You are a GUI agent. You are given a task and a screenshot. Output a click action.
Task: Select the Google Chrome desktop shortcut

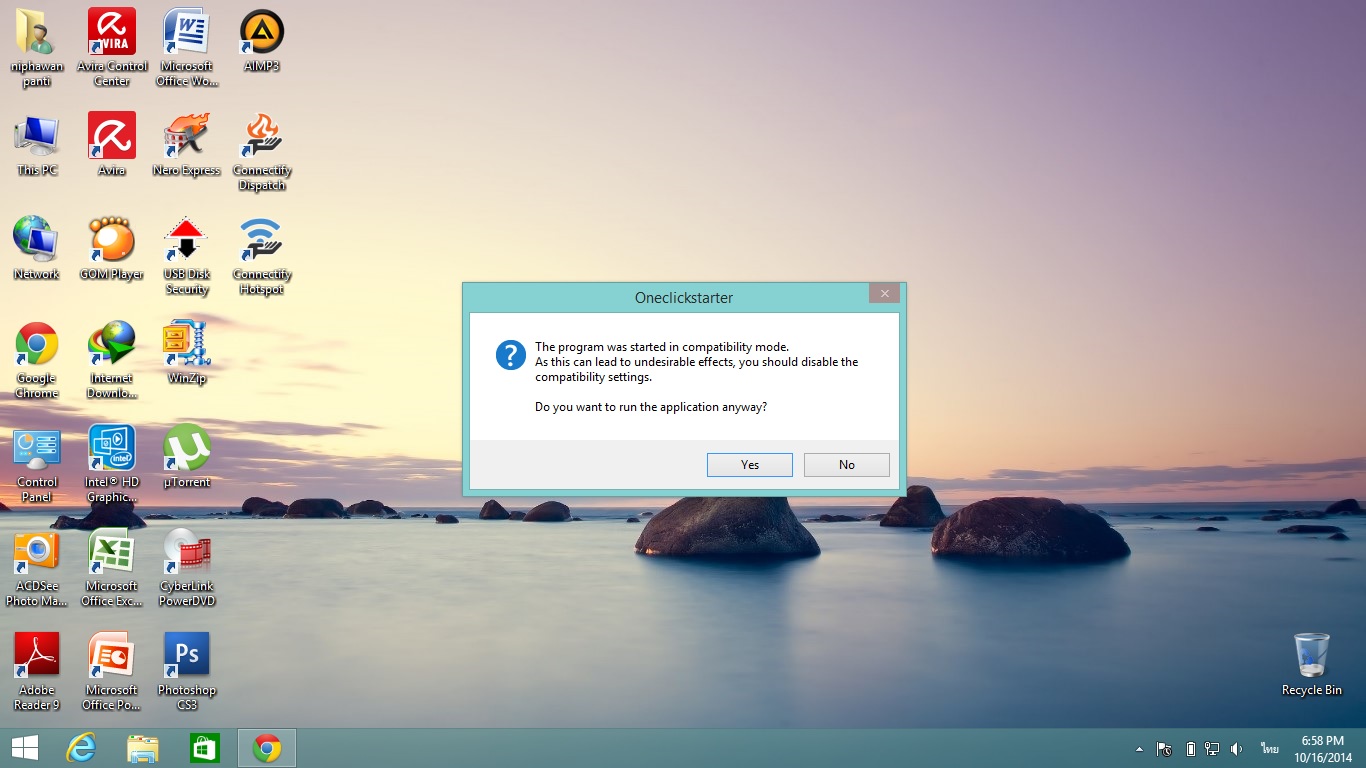click(x=37, y=358)
